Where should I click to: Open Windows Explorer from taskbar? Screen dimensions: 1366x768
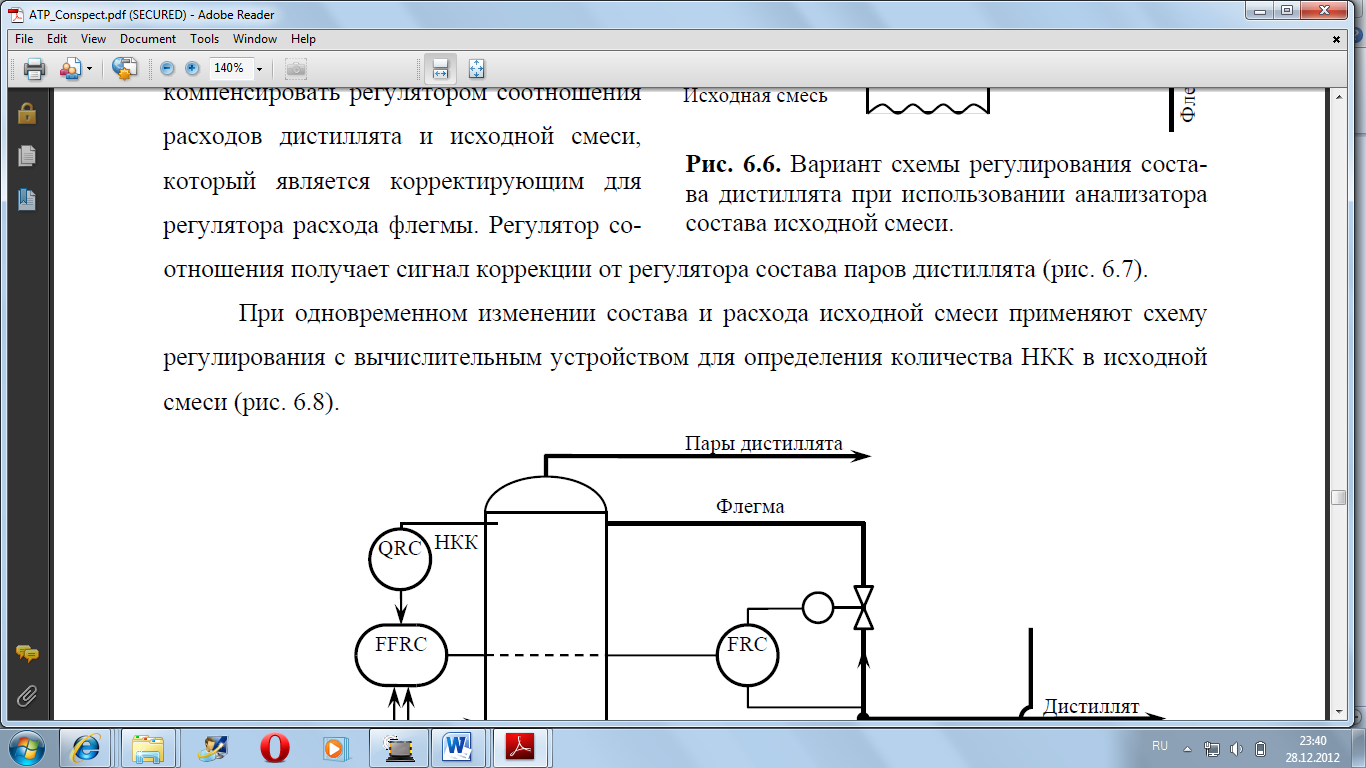tap(148, 746)
